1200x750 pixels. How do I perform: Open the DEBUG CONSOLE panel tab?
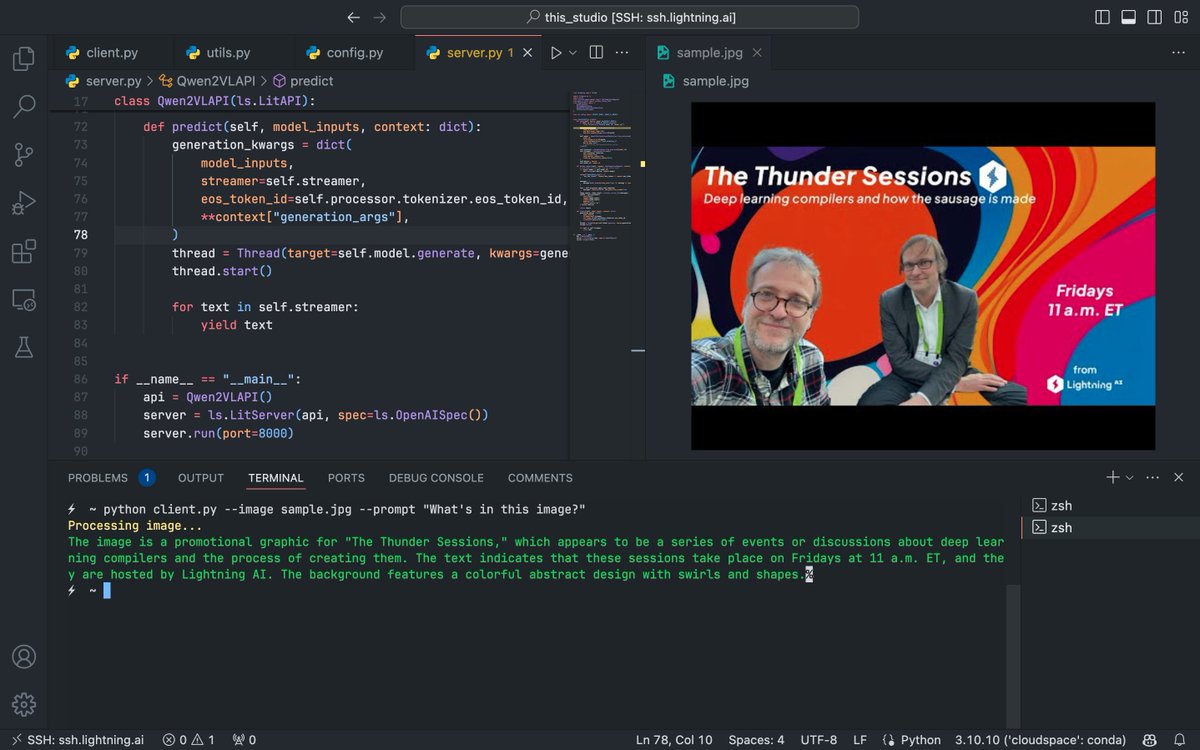click(x=436, y=478)
